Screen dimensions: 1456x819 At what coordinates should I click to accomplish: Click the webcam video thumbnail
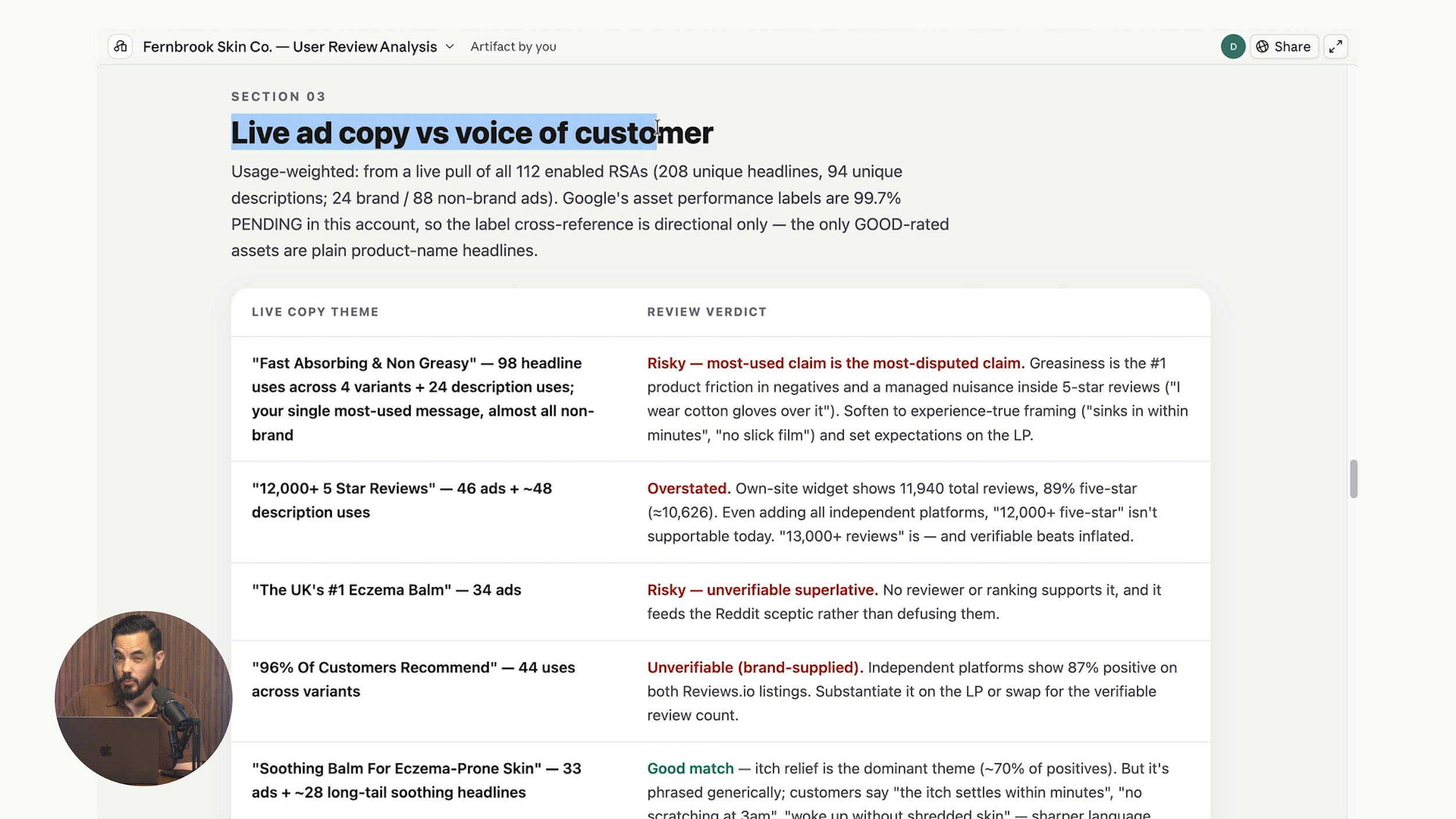143,698
